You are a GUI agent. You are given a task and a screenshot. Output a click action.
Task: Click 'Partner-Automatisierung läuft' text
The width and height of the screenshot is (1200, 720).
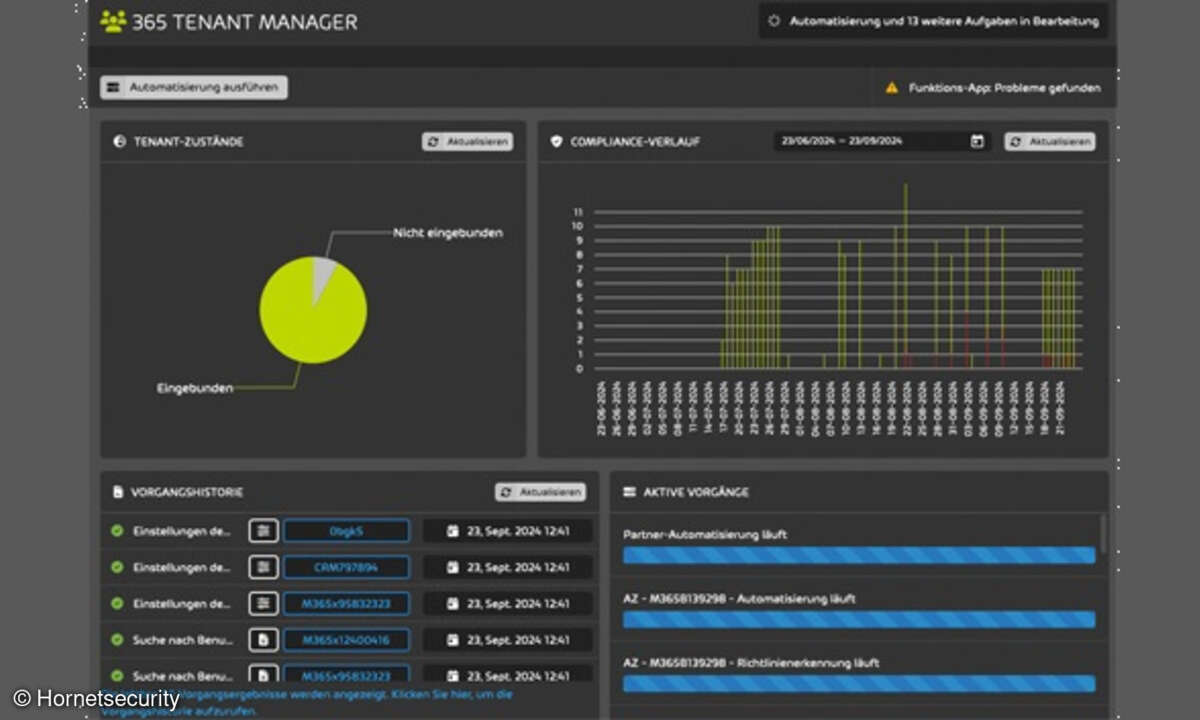(705, 535)
